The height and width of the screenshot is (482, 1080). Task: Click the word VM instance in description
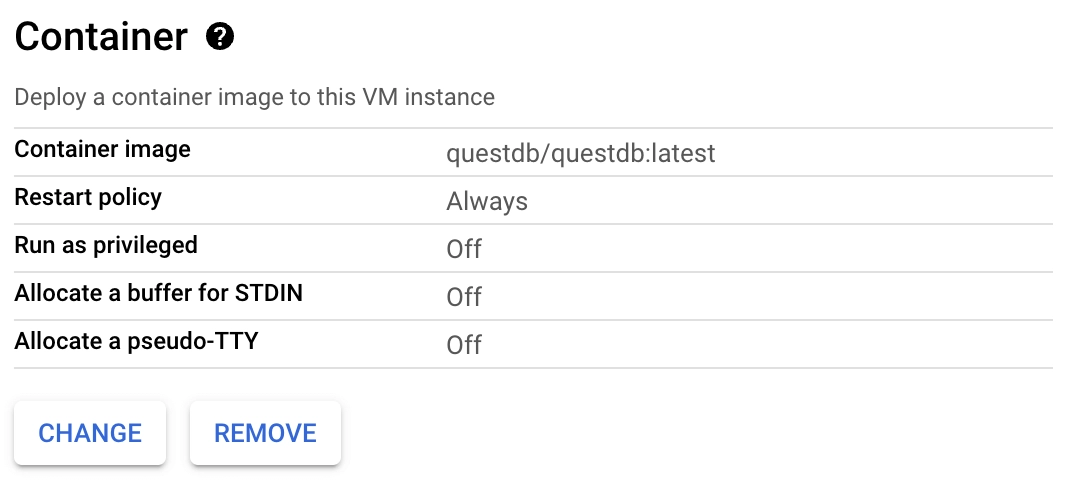tap(440, 98)
